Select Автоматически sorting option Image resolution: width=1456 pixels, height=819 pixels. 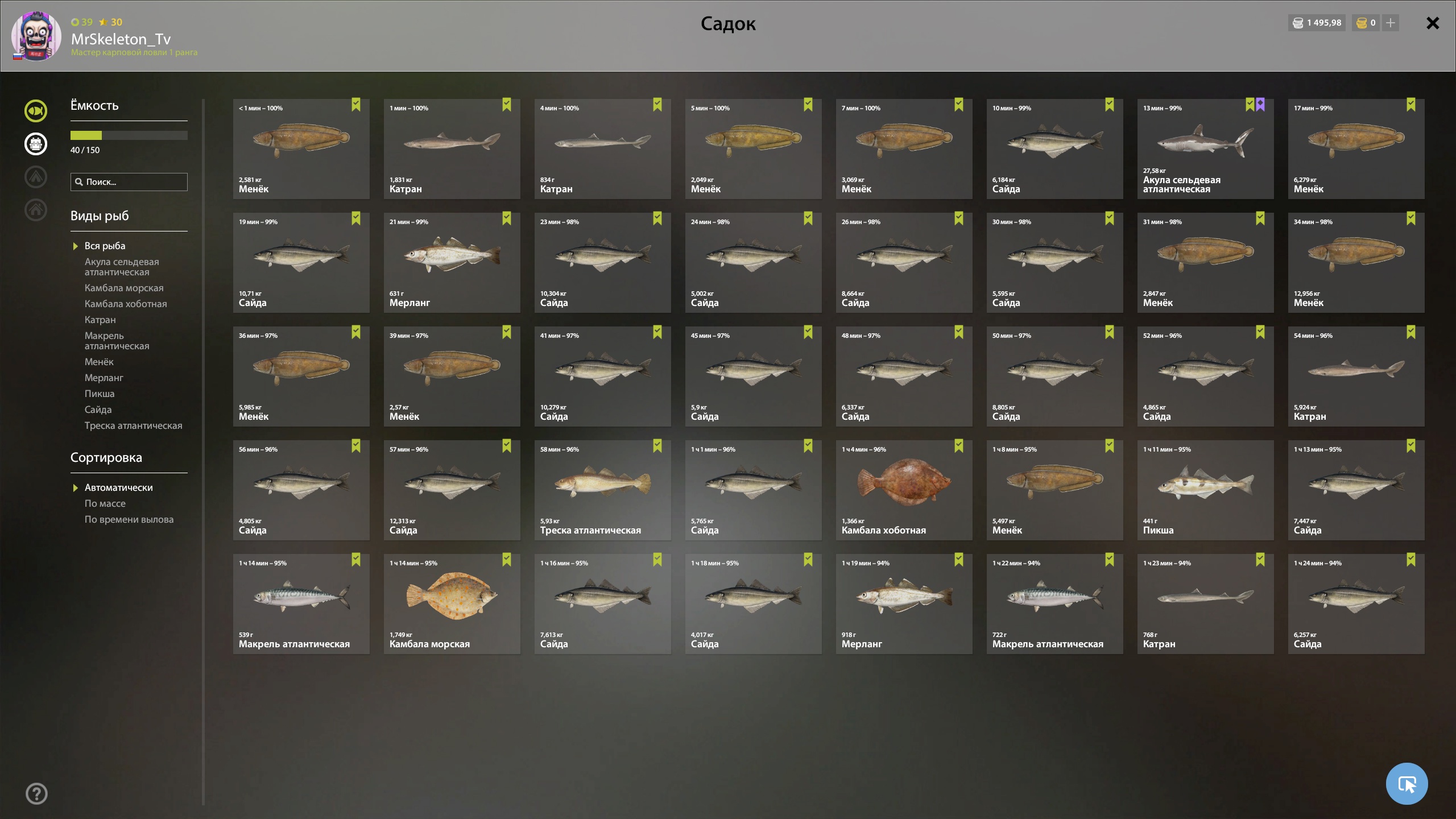tap(119, 487)
